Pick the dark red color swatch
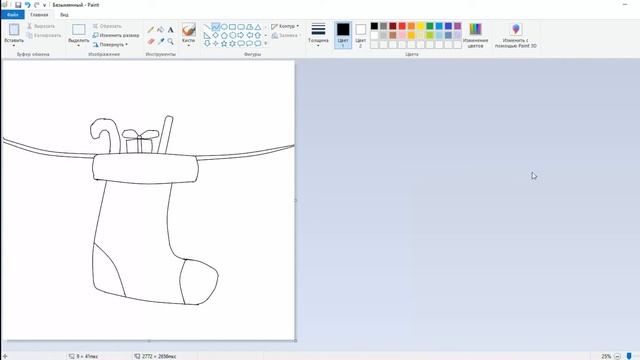640x360 pixels. (x=393, y=26)
